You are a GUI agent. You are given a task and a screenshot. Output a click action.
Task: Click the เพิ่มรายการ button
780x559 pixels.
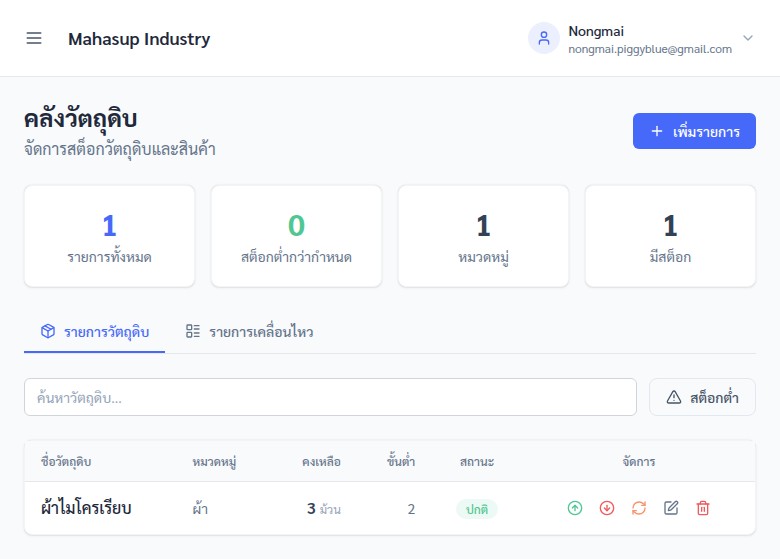coord(694,131)
